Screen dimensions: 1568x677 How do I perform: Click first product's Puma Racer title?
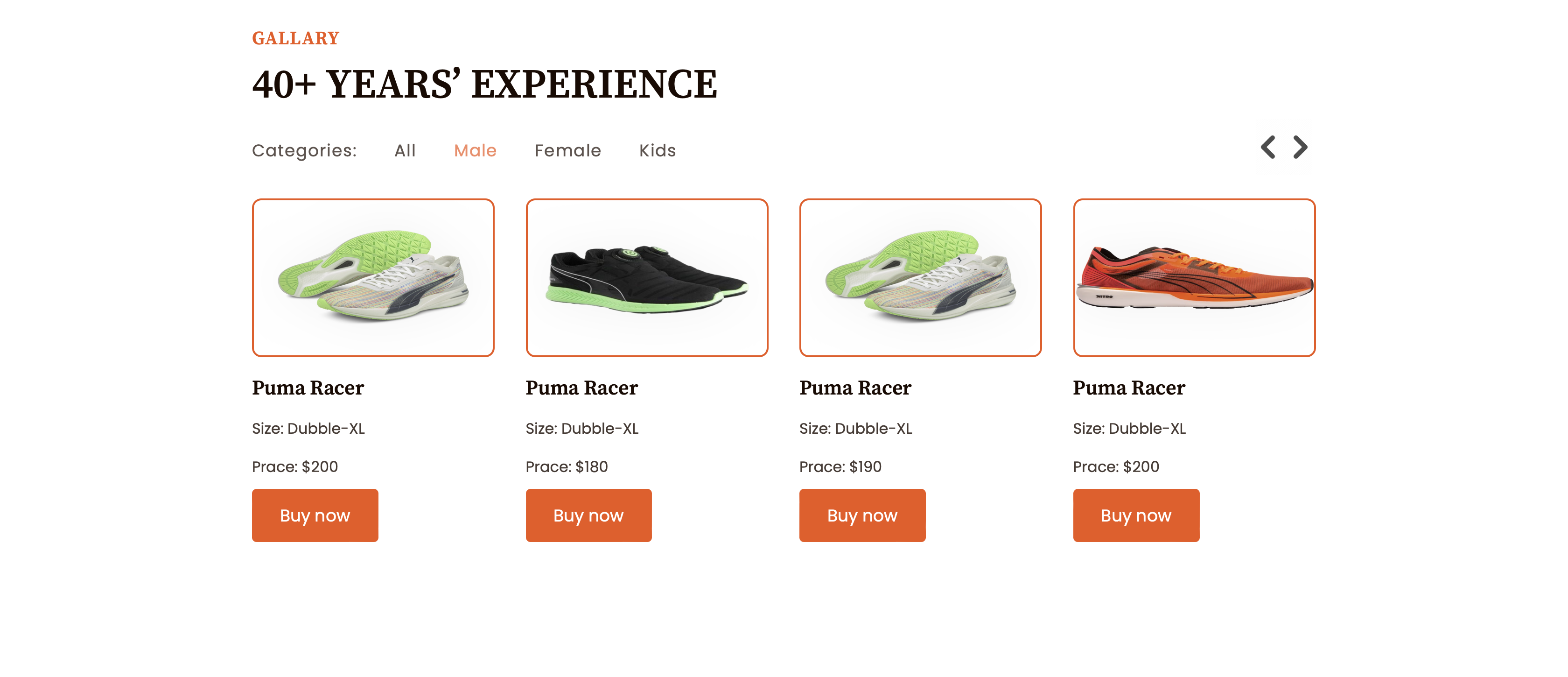pyautogui.click(x=308, y=388)
